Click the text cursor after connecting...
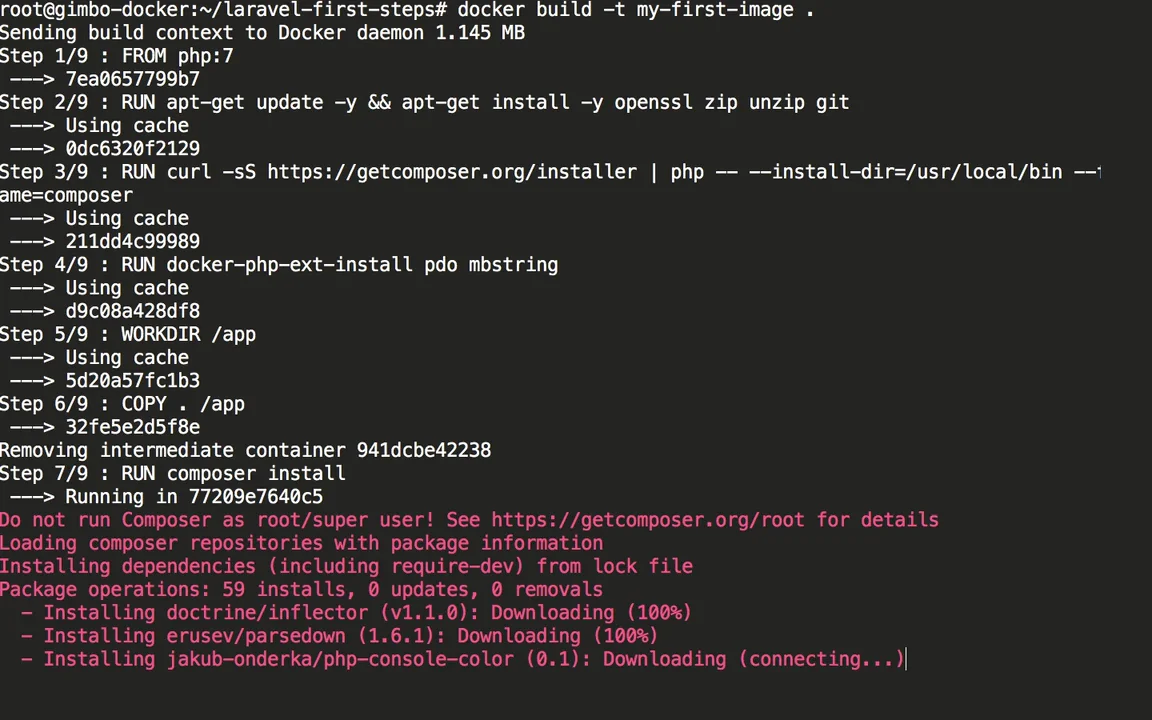Image resolution: width=1152 pixels, height=720 pixels. click(907, 659)
